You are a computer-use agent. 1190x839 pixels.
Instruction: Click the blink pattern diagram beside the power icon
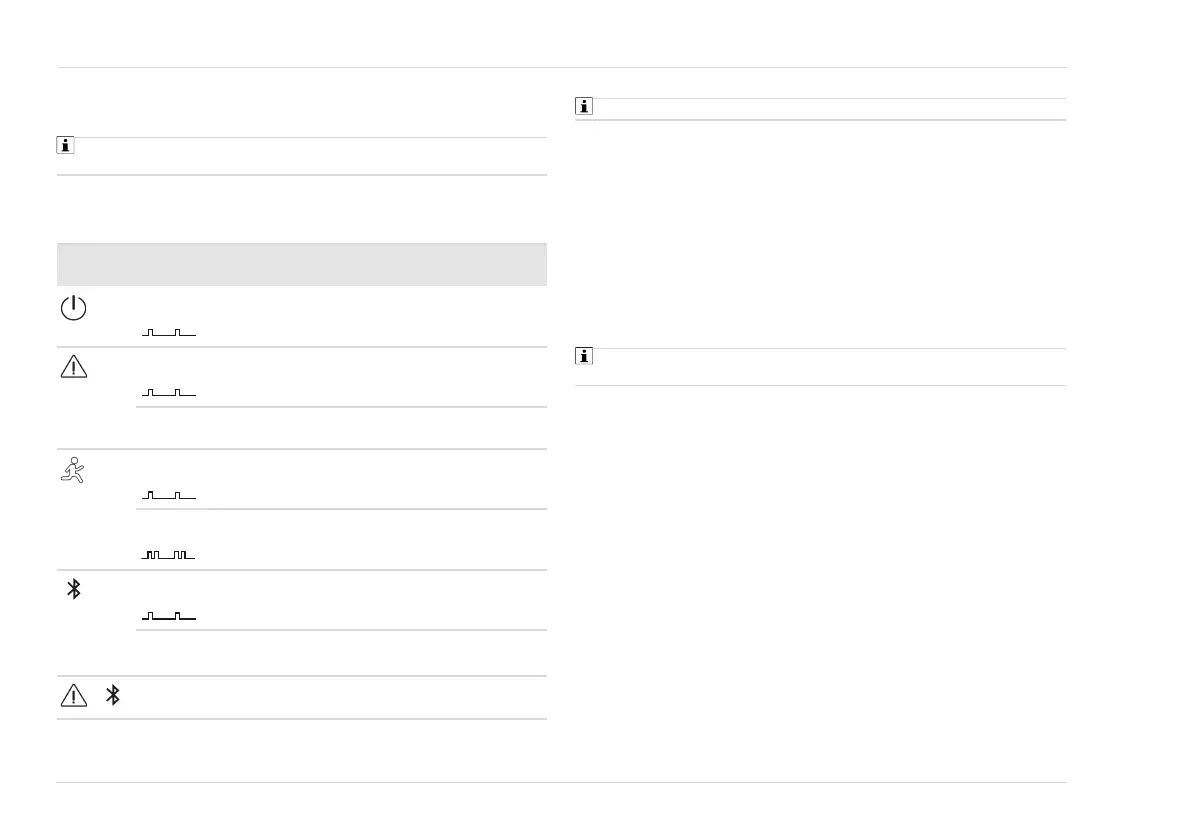(x=168, y=332)
